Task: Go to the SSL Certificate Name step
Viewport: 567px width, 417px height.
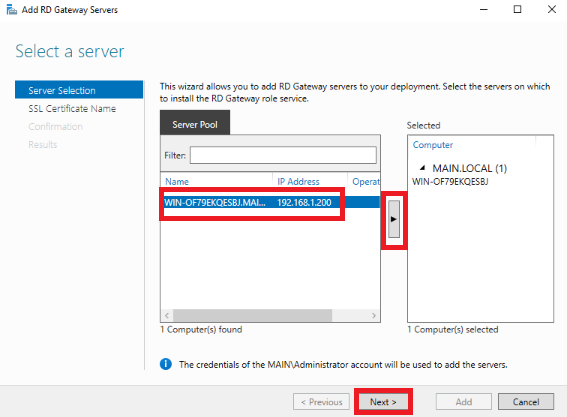Action: click(x=72, y=108)
